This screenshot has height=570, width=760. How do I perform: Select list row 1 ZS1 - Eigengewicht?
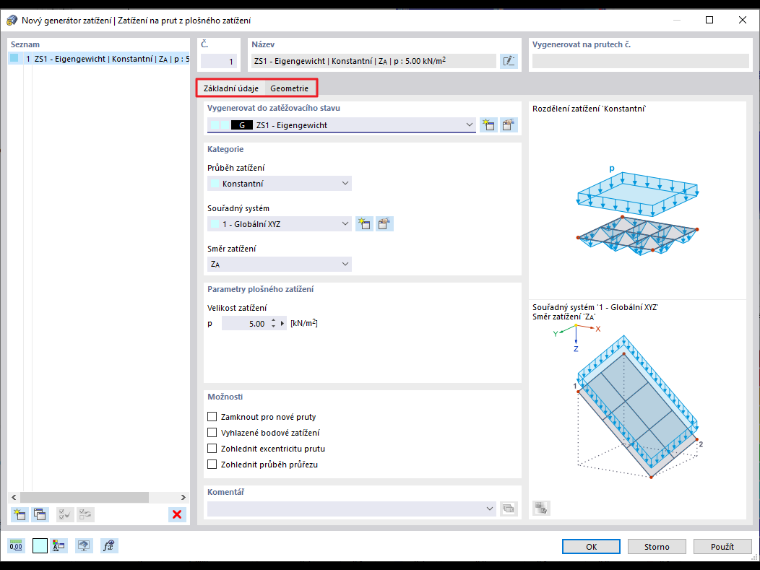tap(99, 59)
